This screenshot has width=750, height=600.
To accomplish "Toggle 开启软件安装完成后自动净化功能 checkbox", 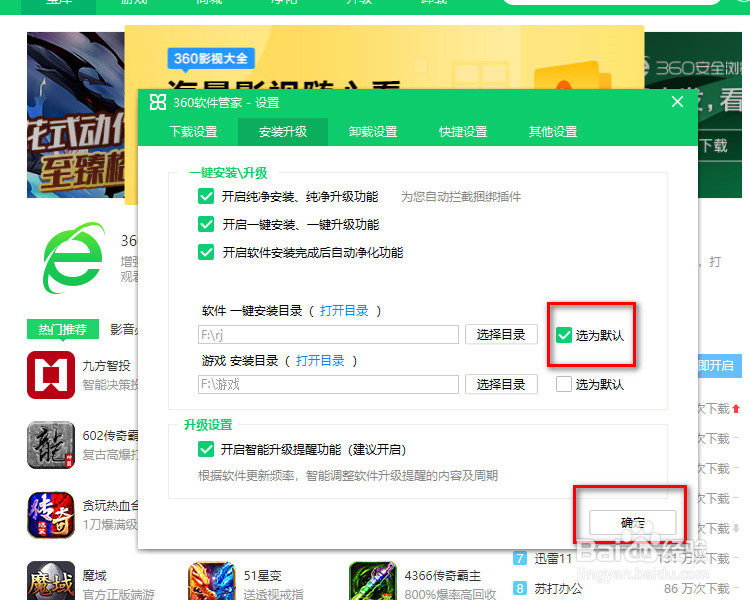I will tap(206, 252).
